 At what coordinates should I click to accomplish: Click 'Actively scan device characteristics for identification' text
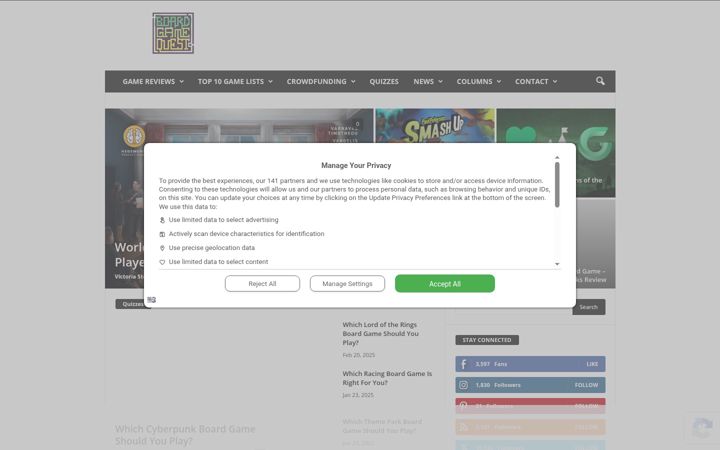[x=246, y=234]
